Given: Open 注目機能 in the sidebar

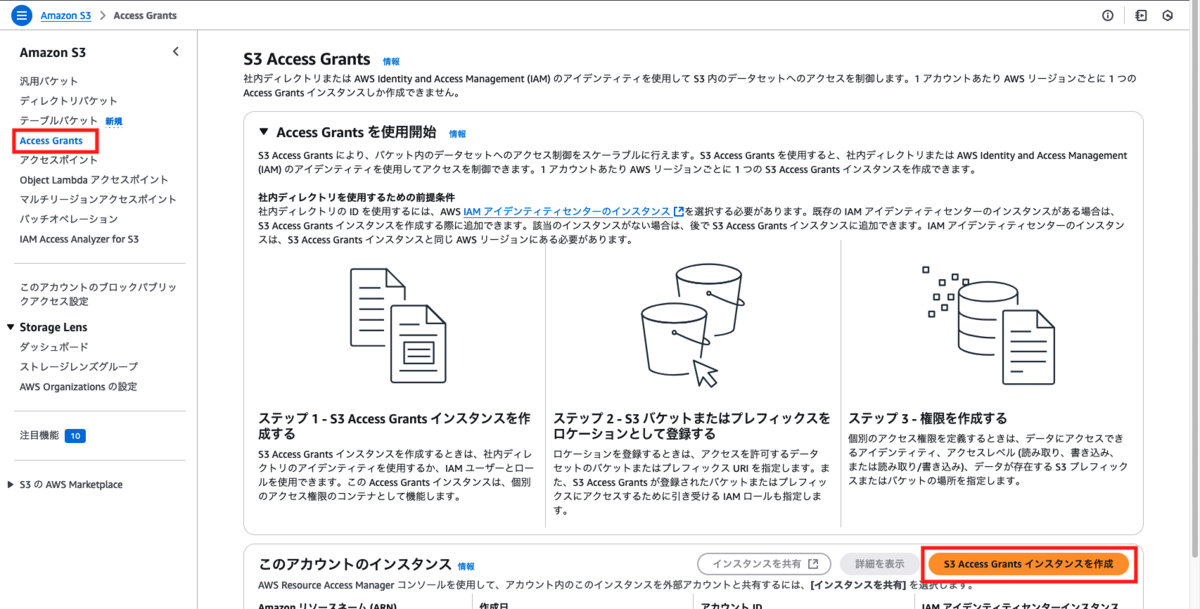Looking at the screenshot, I should pos(39,436).
